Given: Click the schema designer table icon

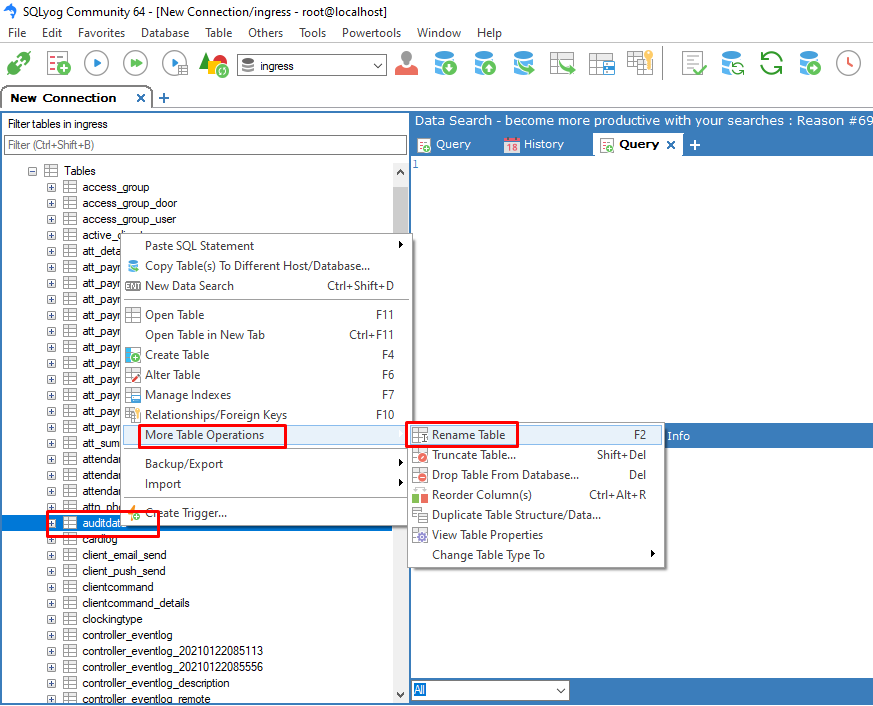Looking at the screenshot, I should (601, 63).
